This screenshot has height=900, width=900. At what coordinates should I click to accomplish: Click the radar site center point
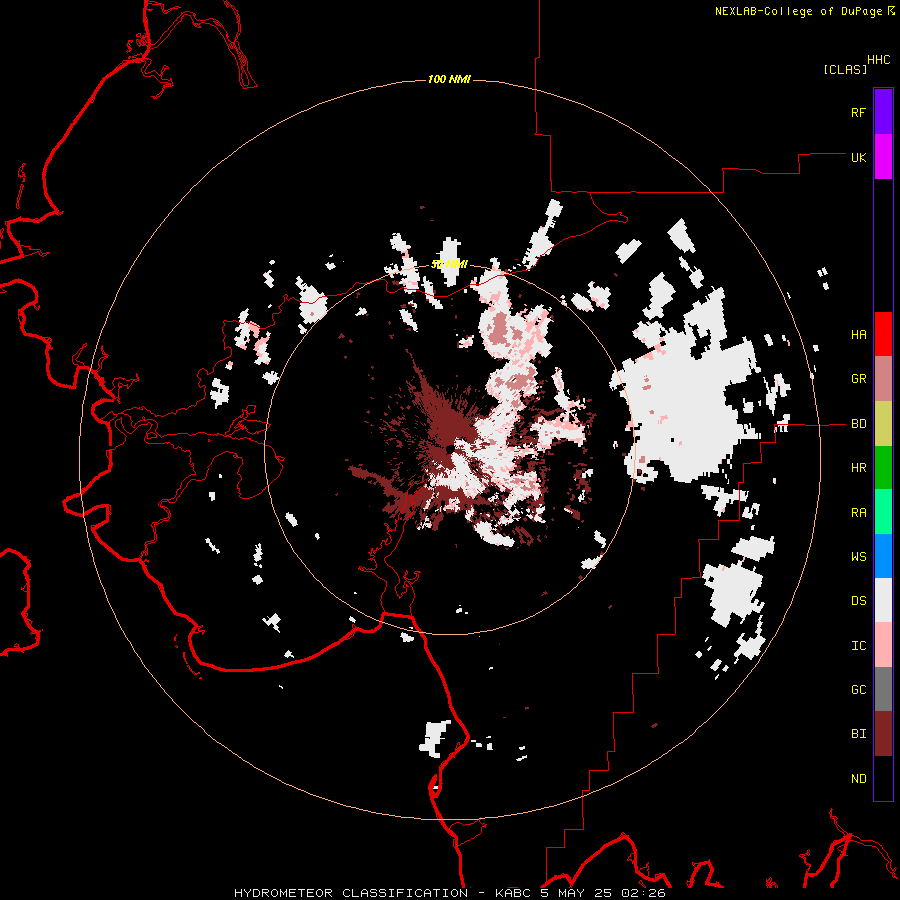[x=449, y=448]
